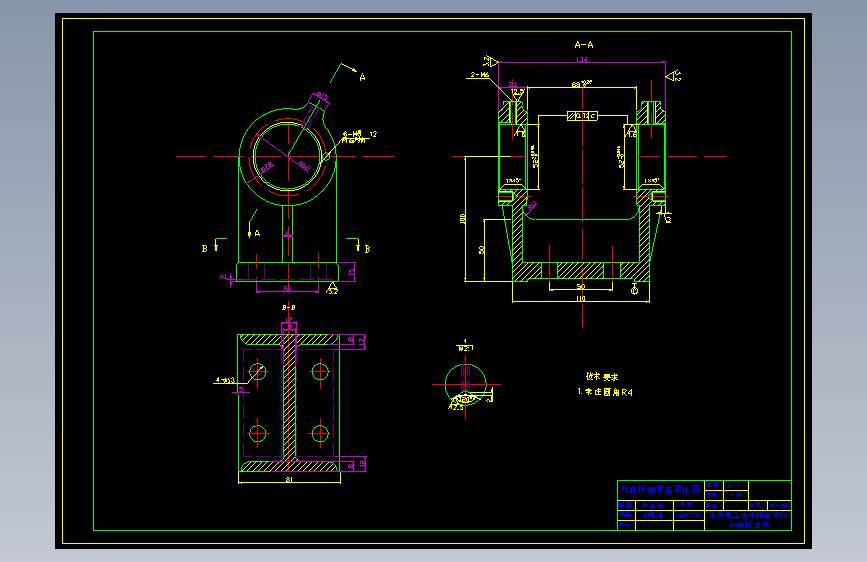Image resolution: width=867 pixels, height=562 pixels.
Task: Click the 4-hole callout leader text in B-B view
Action: point(225,380)
